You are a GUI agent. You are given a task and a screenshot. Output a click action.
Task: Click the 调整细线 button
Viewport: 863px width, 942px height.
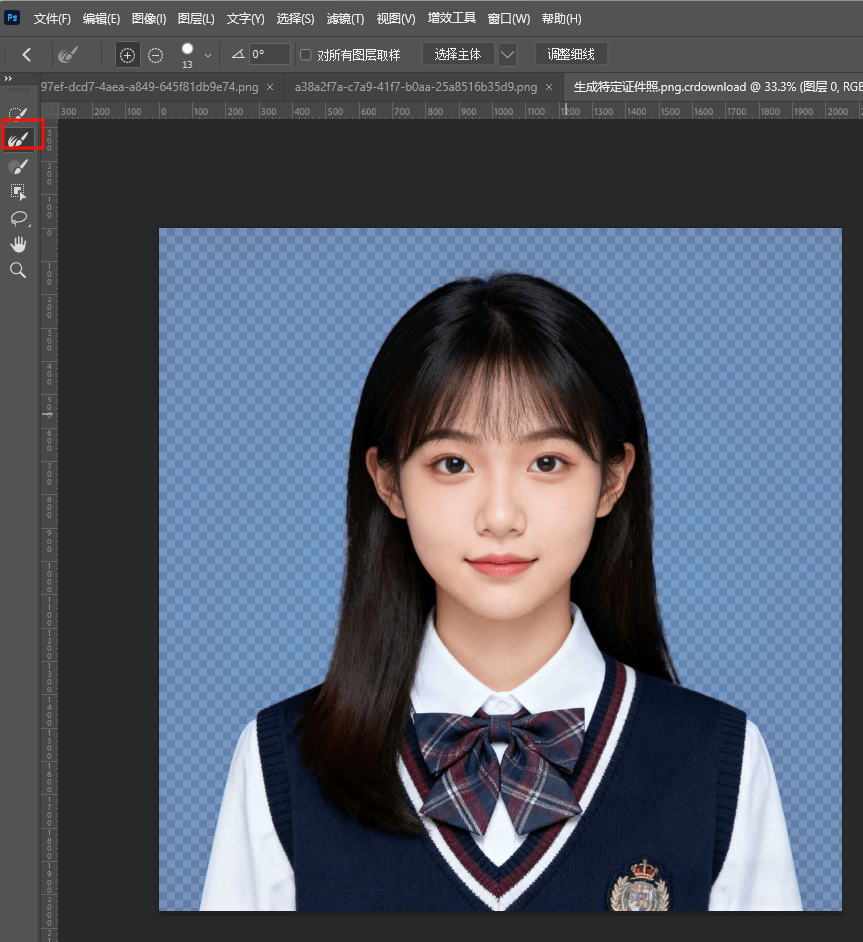pyautogui.click(x=571, y=54)
